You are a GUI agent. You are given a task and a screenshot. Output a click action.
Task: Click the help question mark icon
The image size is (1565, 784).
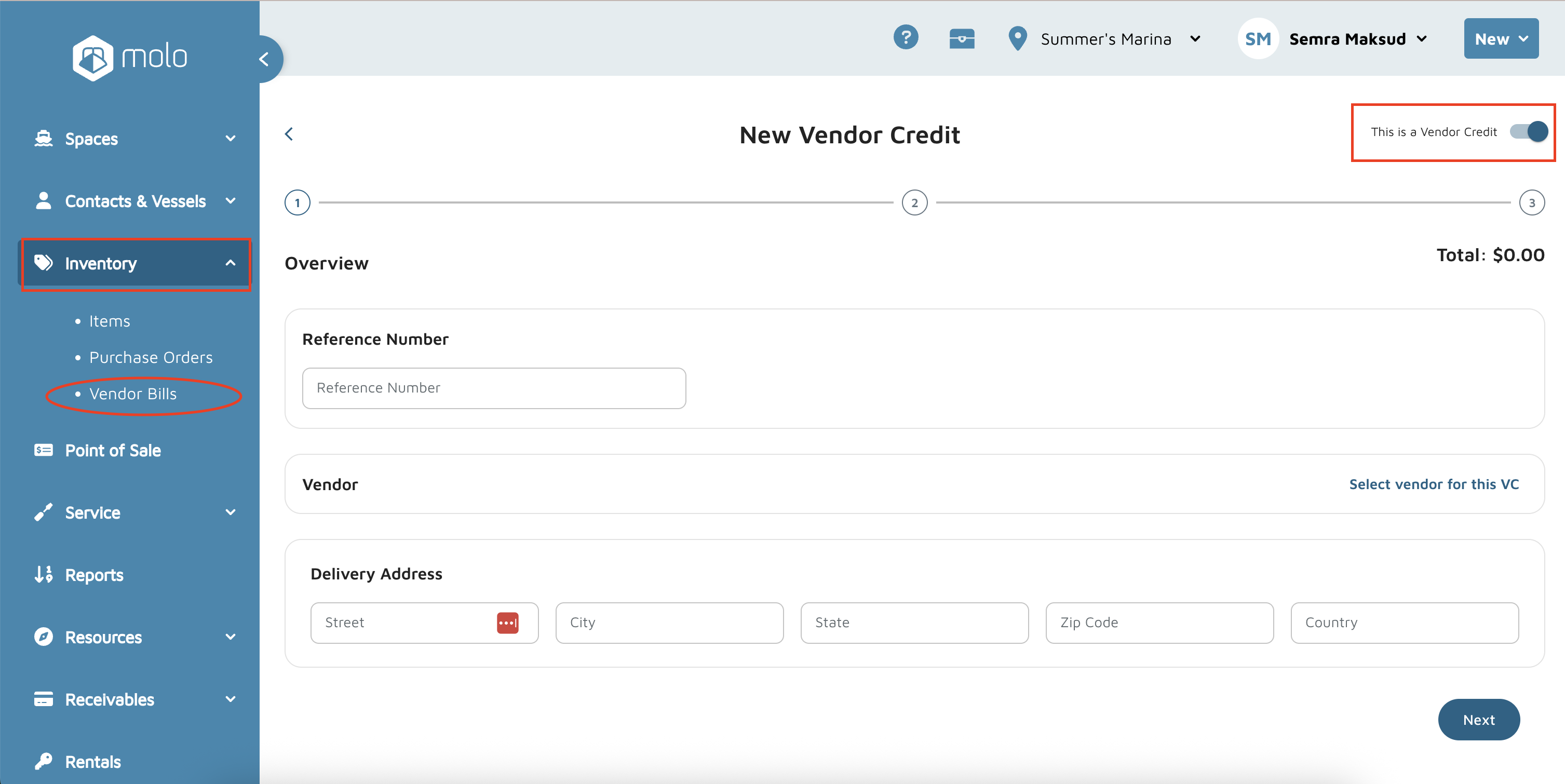(905, 38)
